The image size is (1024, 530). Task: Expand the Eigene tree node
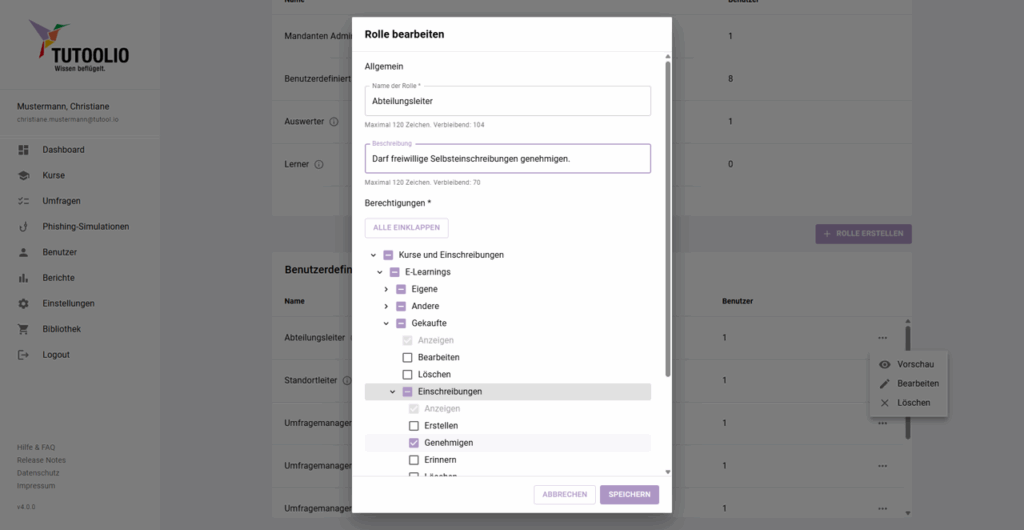pyautogui.click(x=386, y=289)
